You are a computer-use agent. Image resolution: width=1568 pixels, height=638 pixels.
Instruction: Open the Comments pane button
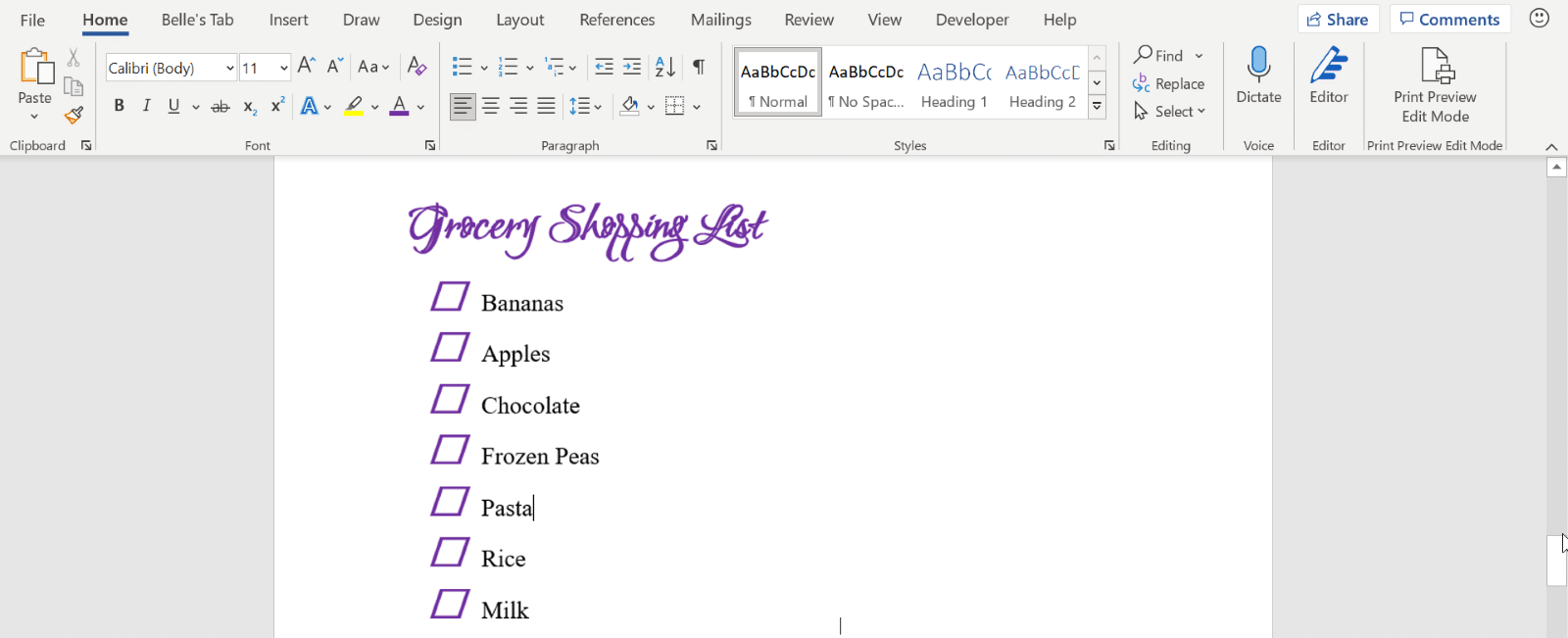coord(1449,20)
